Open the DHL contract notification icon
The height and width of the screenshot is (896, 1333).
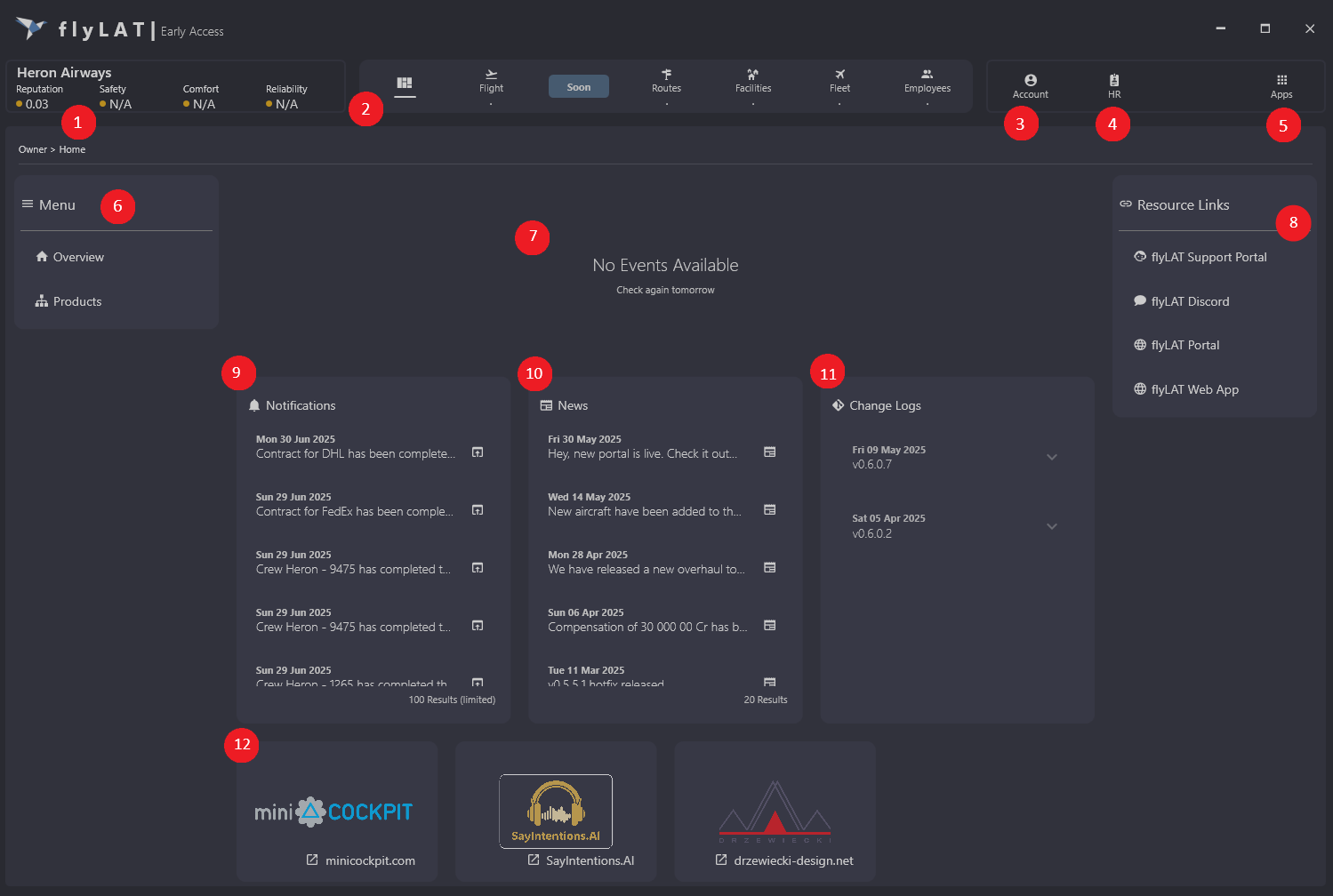[x=478, y=452]
